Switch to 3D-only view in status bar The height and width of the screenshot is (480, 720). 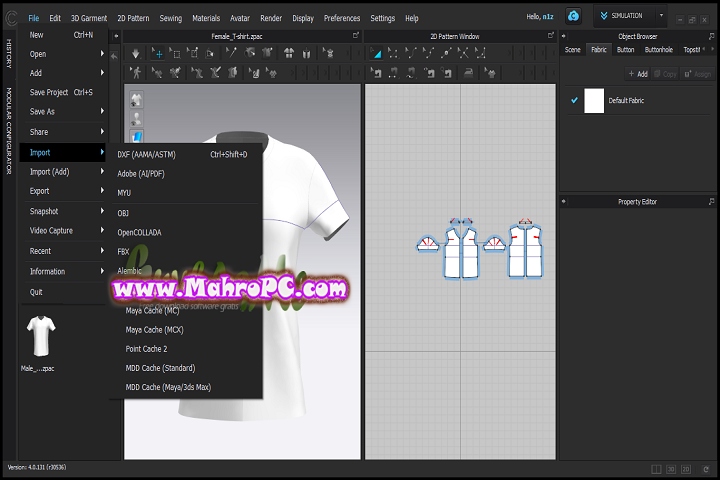point(671,469)
